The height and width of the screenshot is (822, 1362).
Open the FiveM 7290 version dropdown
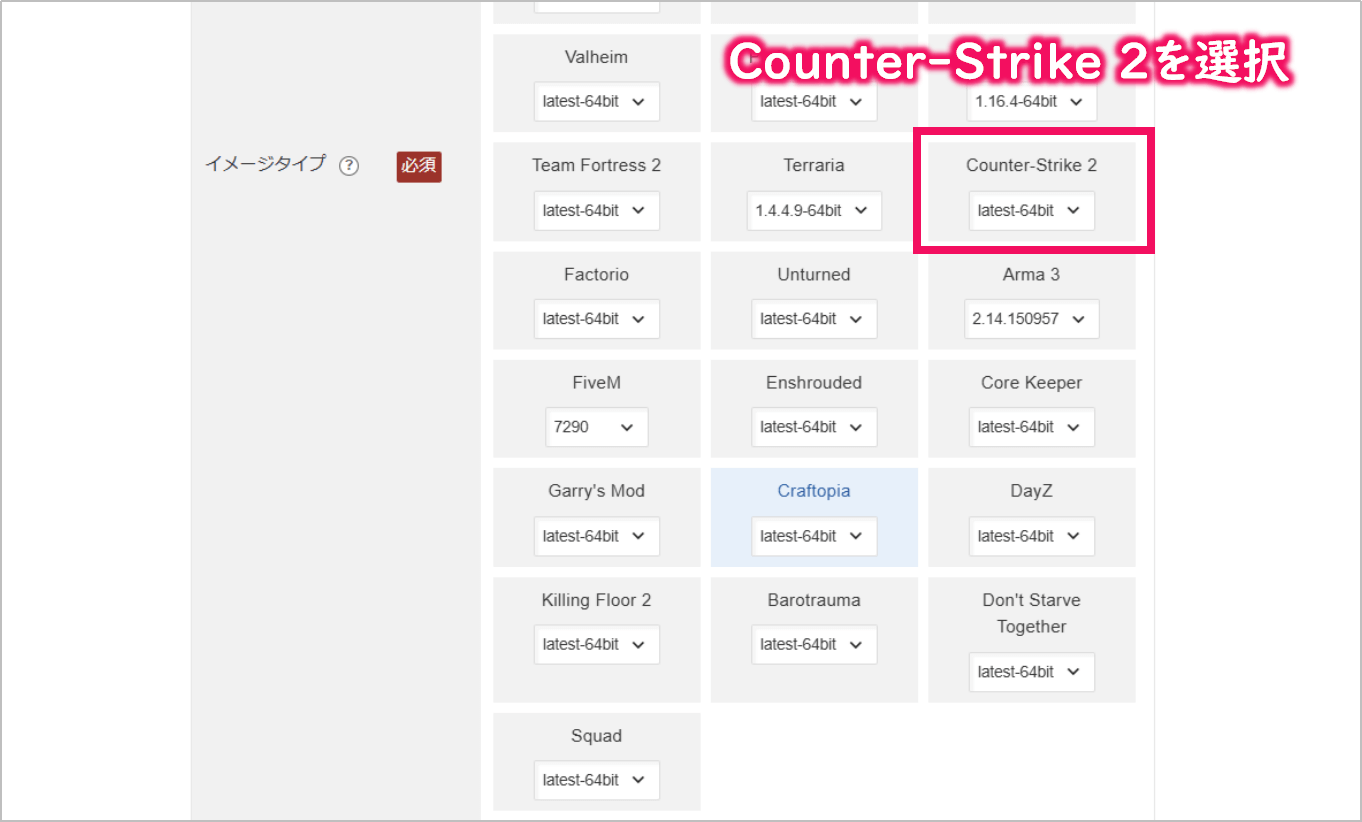click(596, 426)
